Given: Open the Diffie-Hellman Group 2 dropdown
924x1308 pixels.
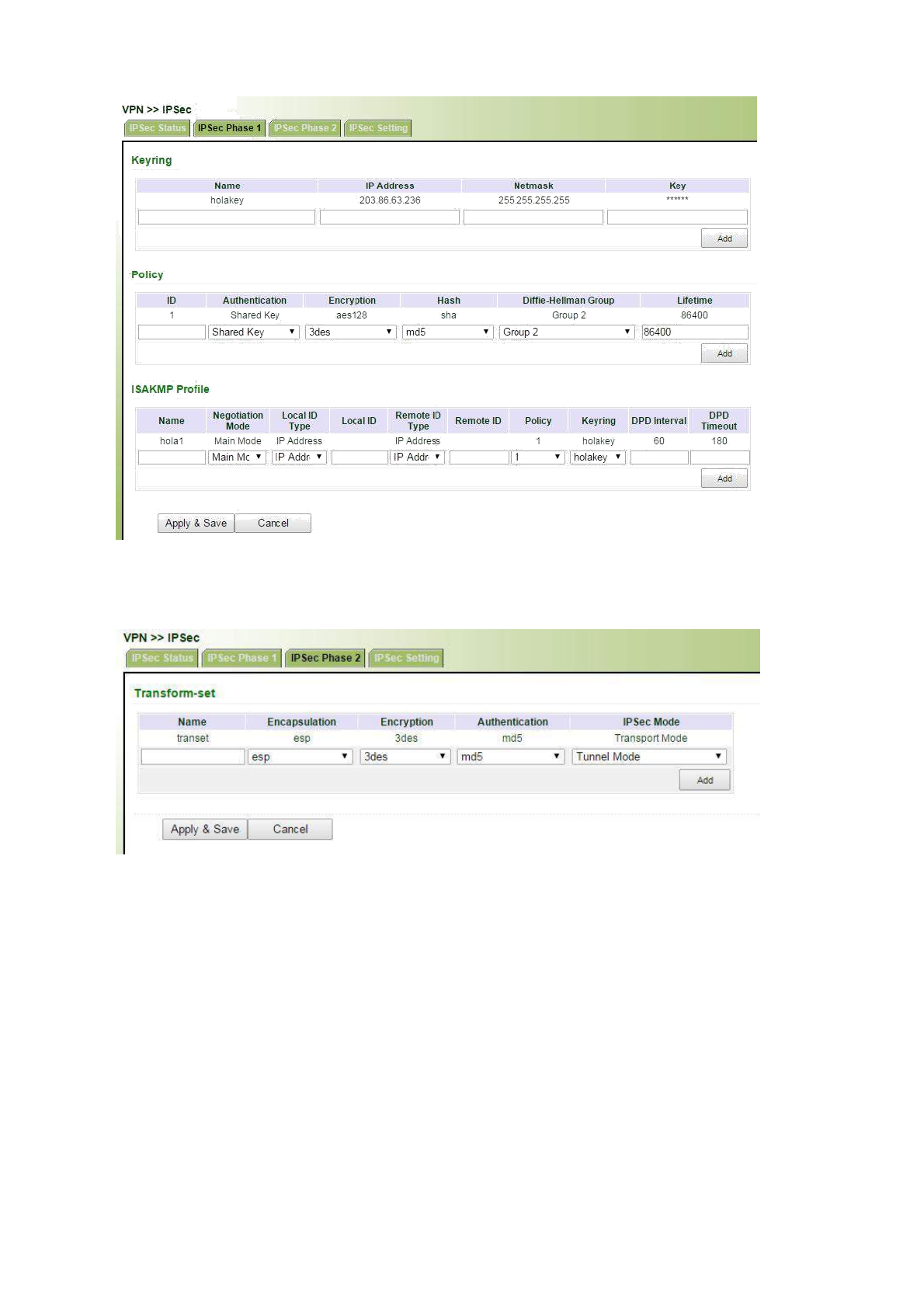Looking at the screenshot, I should (x=567, y=332).
